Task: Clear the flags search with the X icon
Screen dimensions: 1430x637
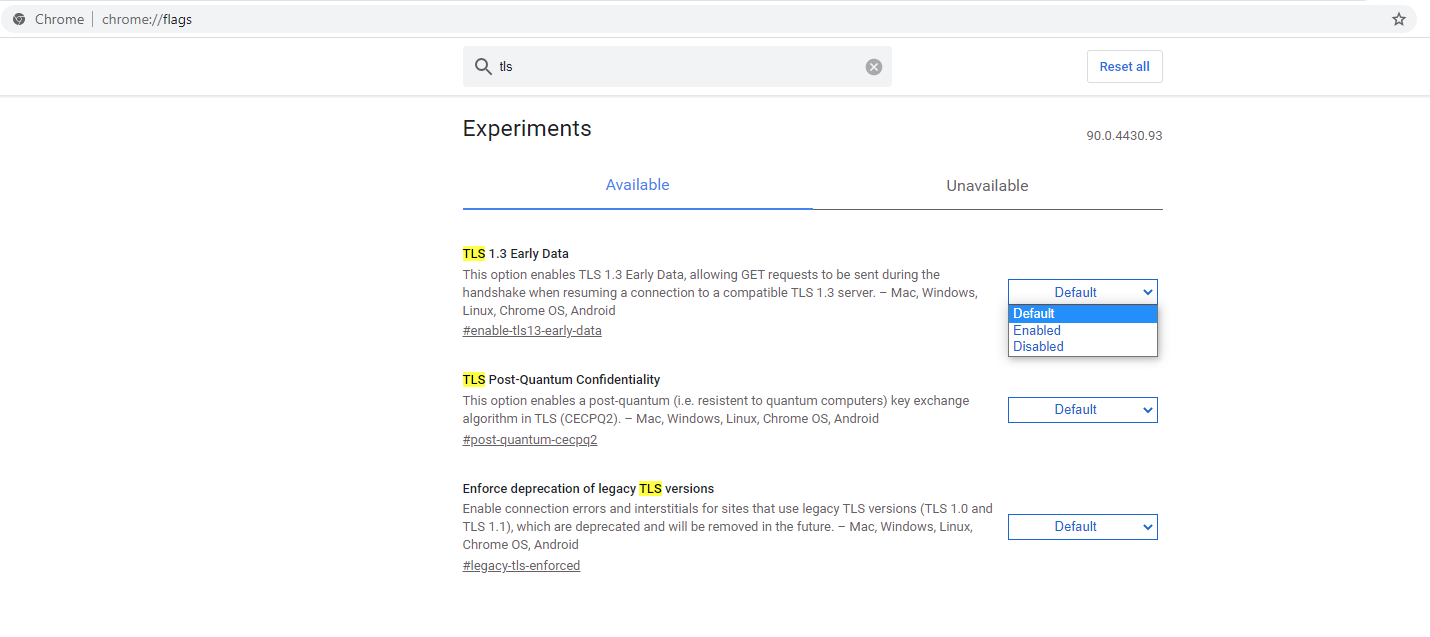Action: [874, 67]
